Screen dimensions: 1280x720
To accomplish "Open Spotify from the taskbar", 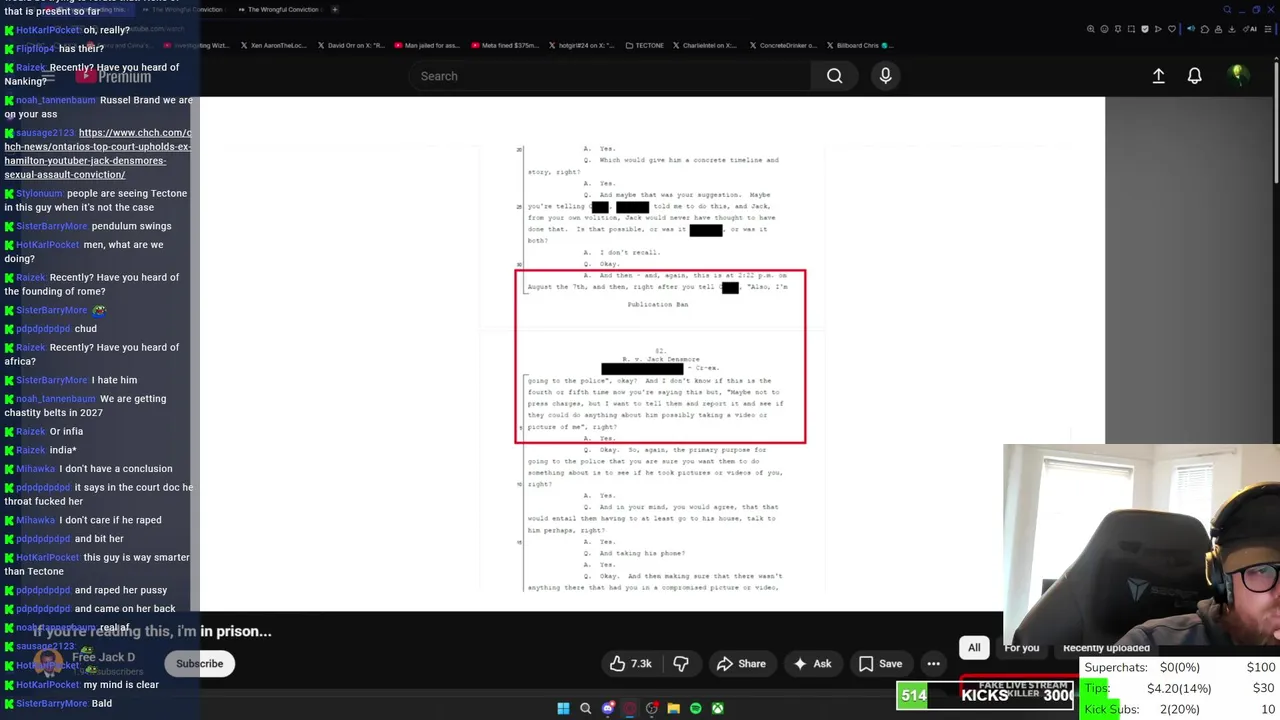I will coord(695,708).
